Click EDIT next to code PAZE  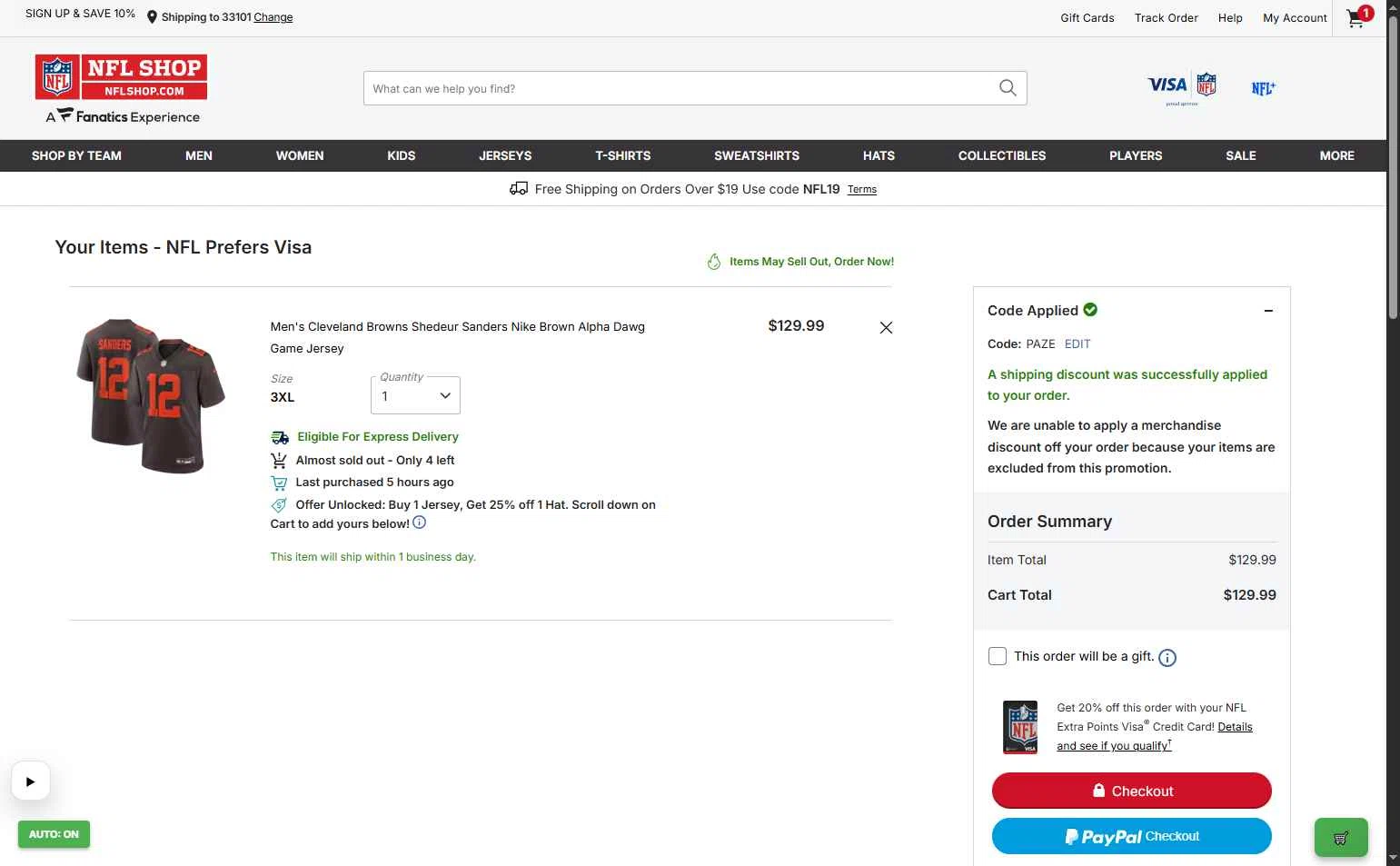click(x=1077, y=344)
